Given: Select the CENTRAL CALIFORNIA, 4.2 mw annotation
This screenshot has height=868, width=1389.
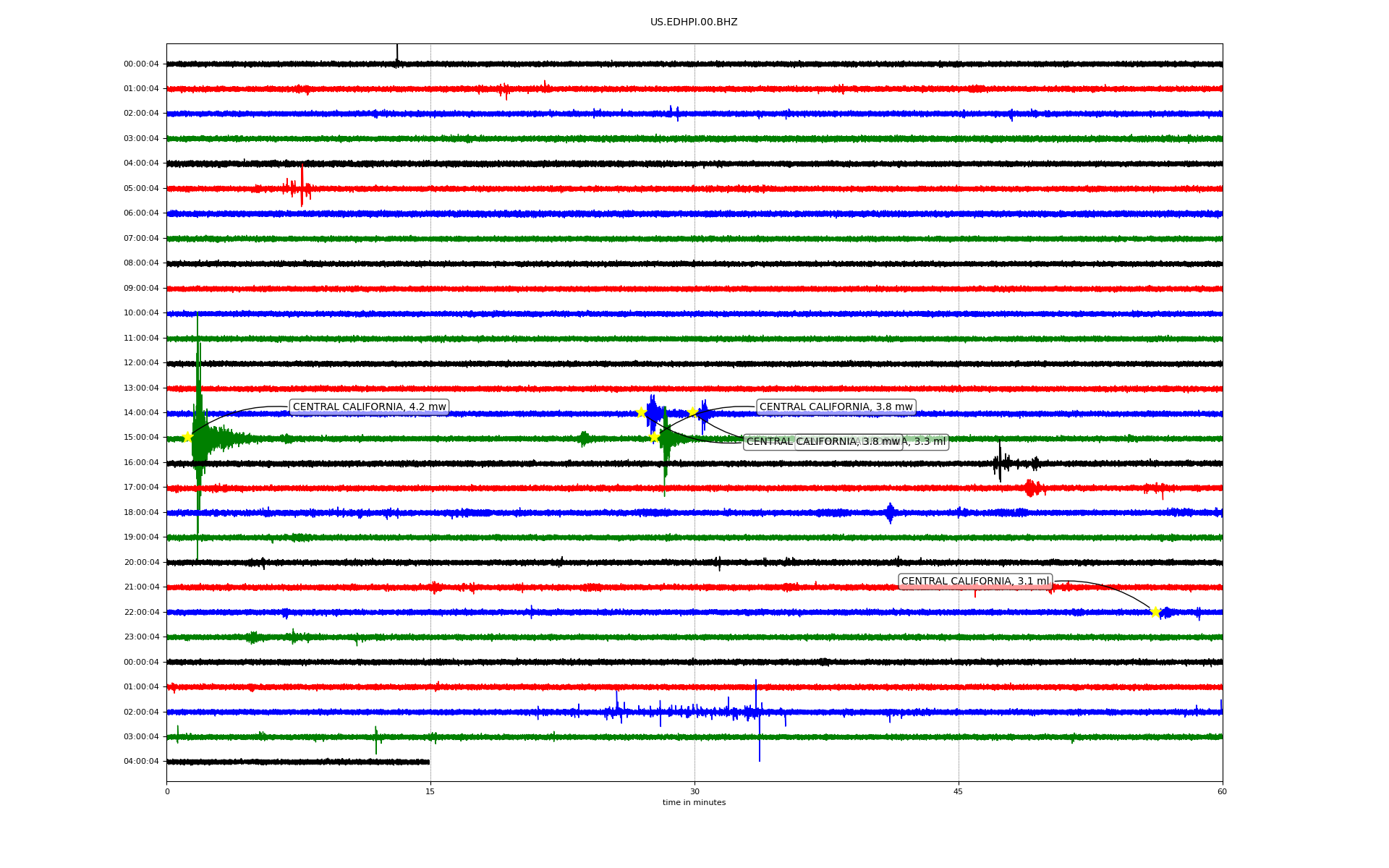Looking at the screenshot, I should [x=369, y=407].
